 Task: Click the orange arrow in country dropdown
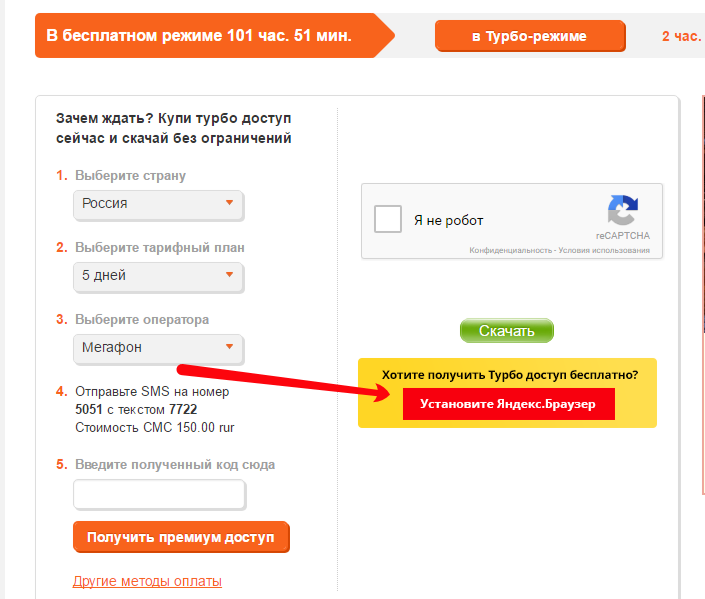[229, 203]
